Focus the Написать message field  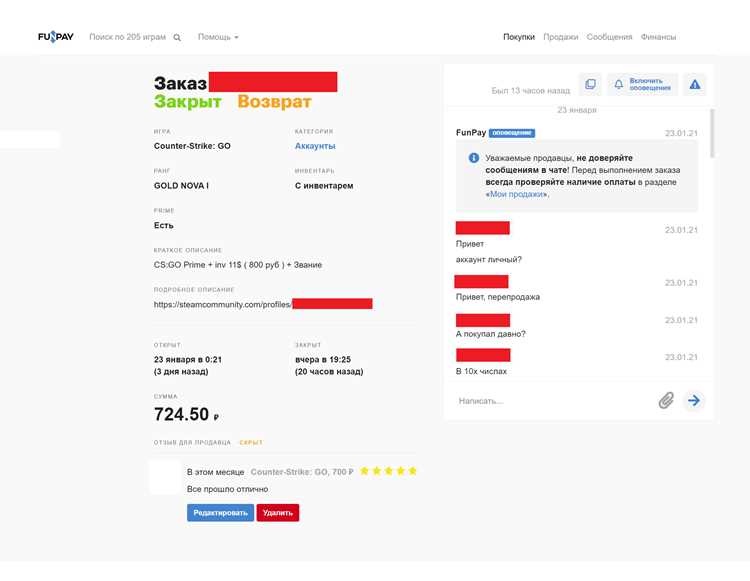pos(555,401)
